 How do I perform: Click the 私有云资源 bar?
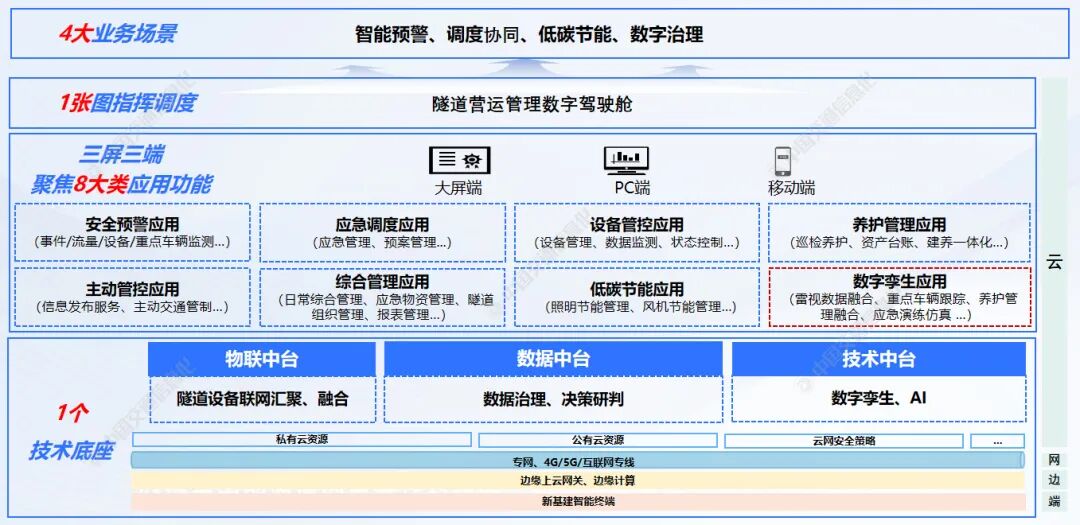coord(302,440)
